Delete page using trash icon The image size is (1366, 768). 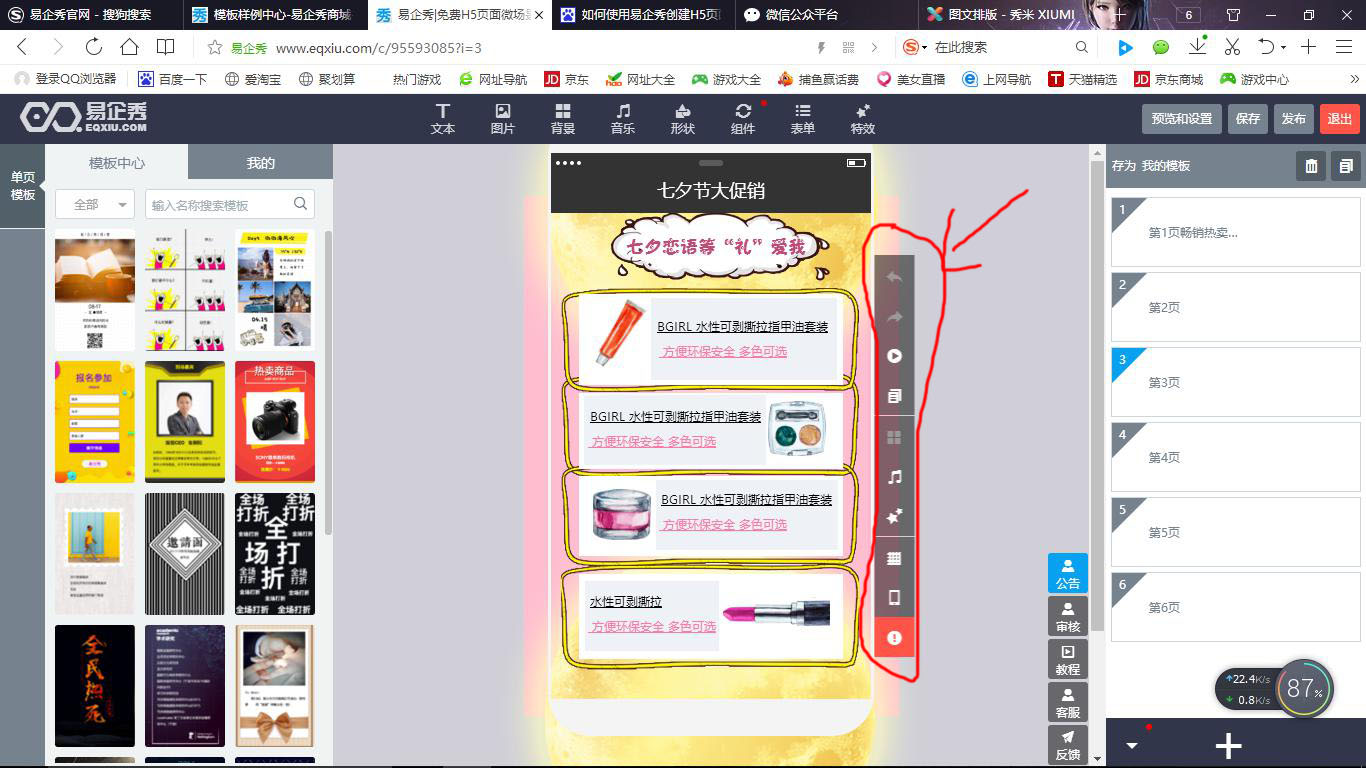click(1310, 166)
